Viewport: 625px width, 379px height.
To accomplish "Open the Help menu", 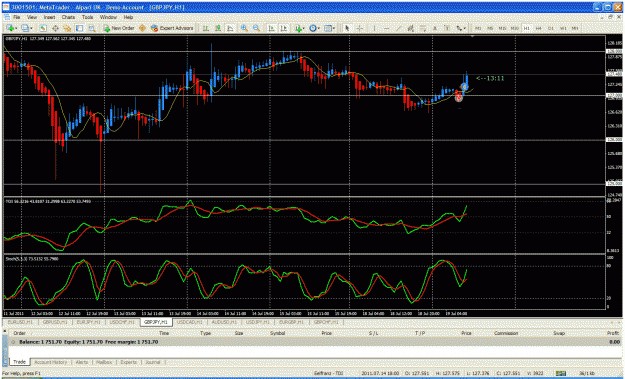I will [x=128, y=18].
